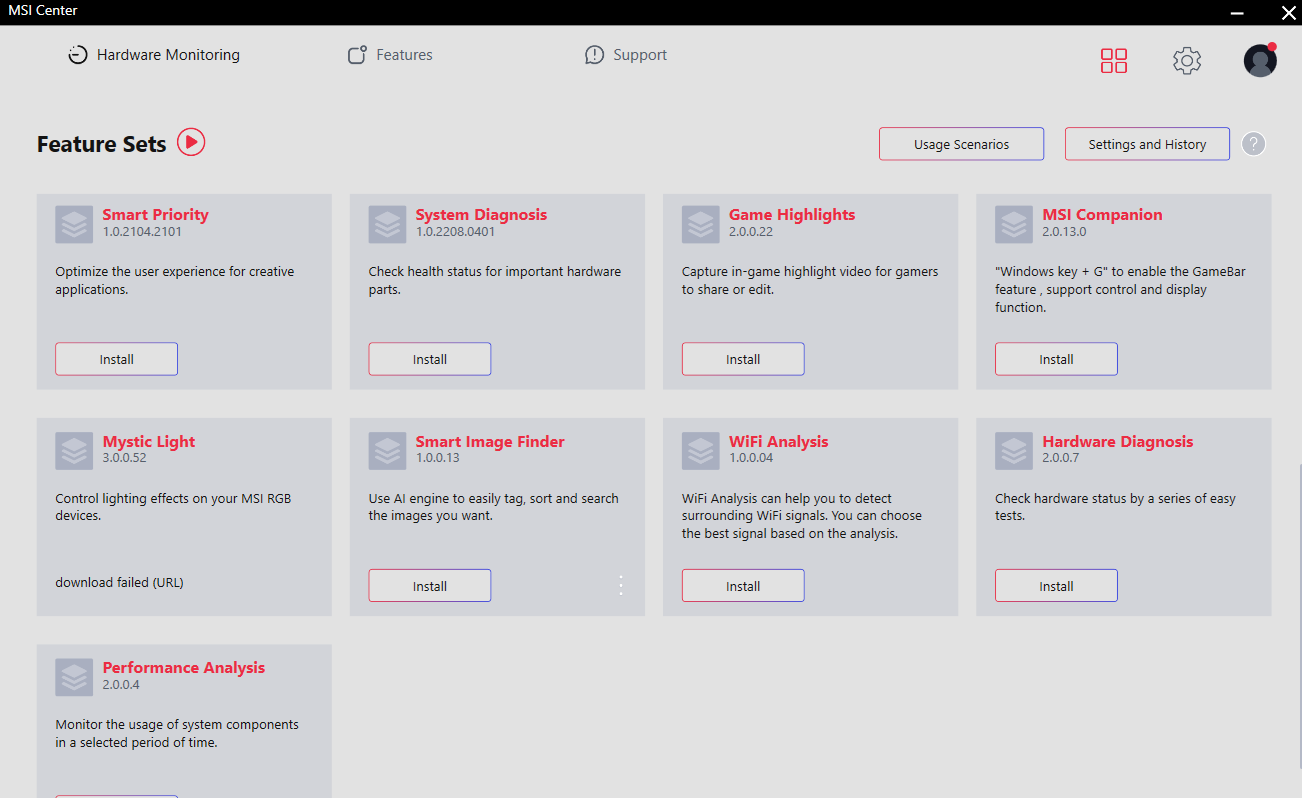Click version number 2.0.0.4
The width and height of the screenshot is (1302, 798).
click(x=121, y=685)
